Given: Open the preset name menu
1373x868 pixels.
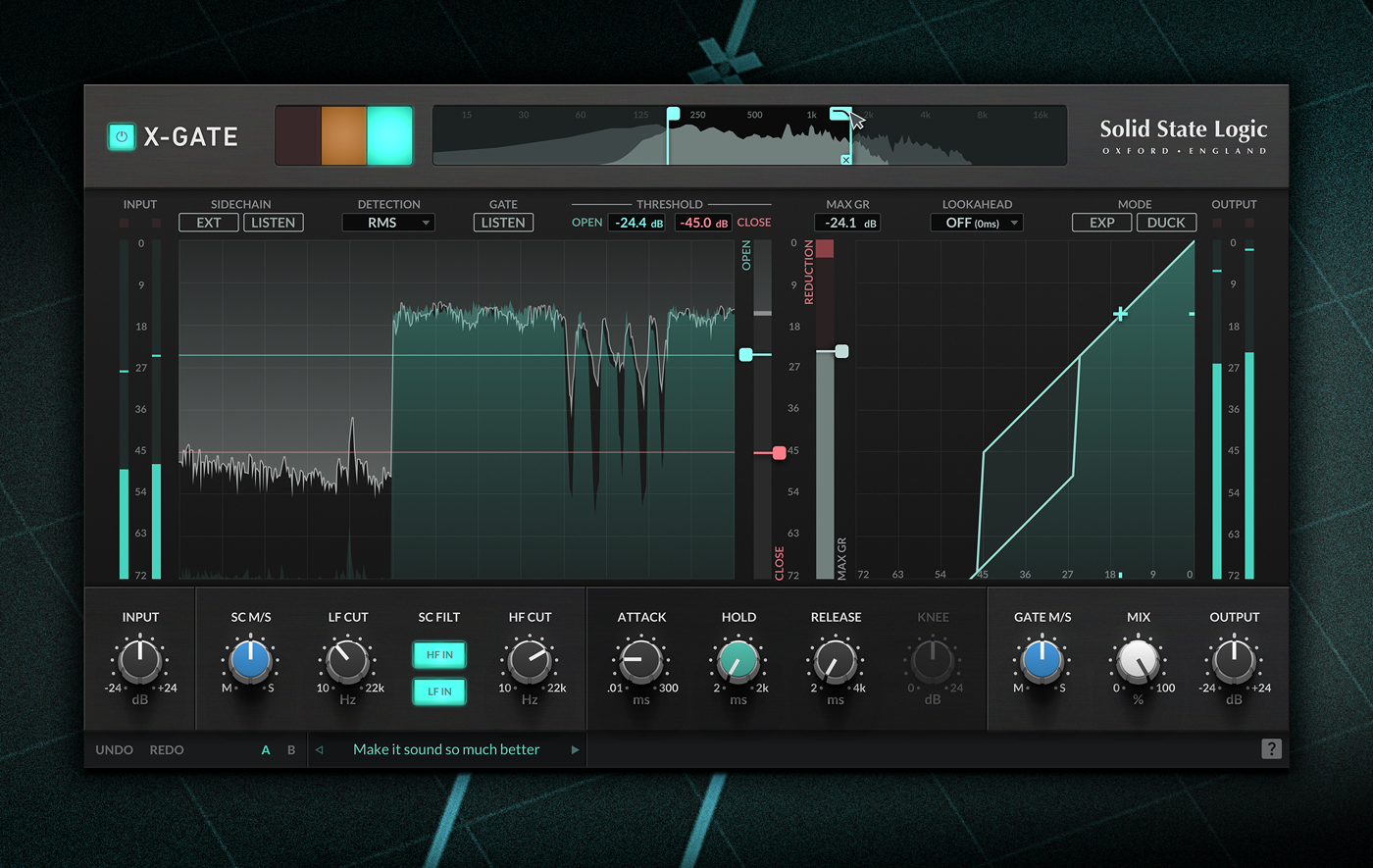Looking at the screenshot, I should click(x=446, y=749).
